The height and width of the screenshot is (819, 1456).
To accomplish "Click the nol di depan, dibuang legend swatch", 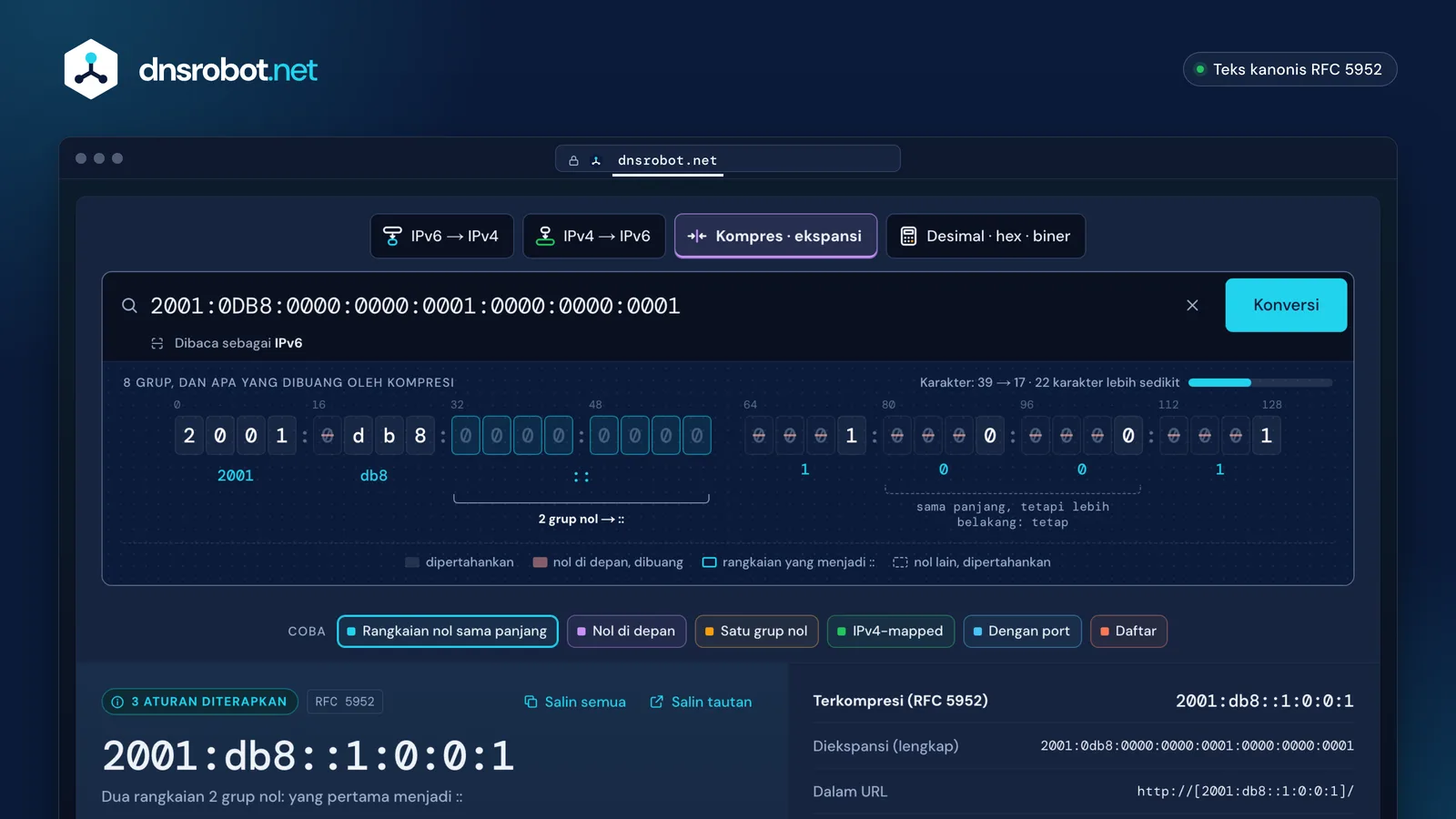I will 540,562.
